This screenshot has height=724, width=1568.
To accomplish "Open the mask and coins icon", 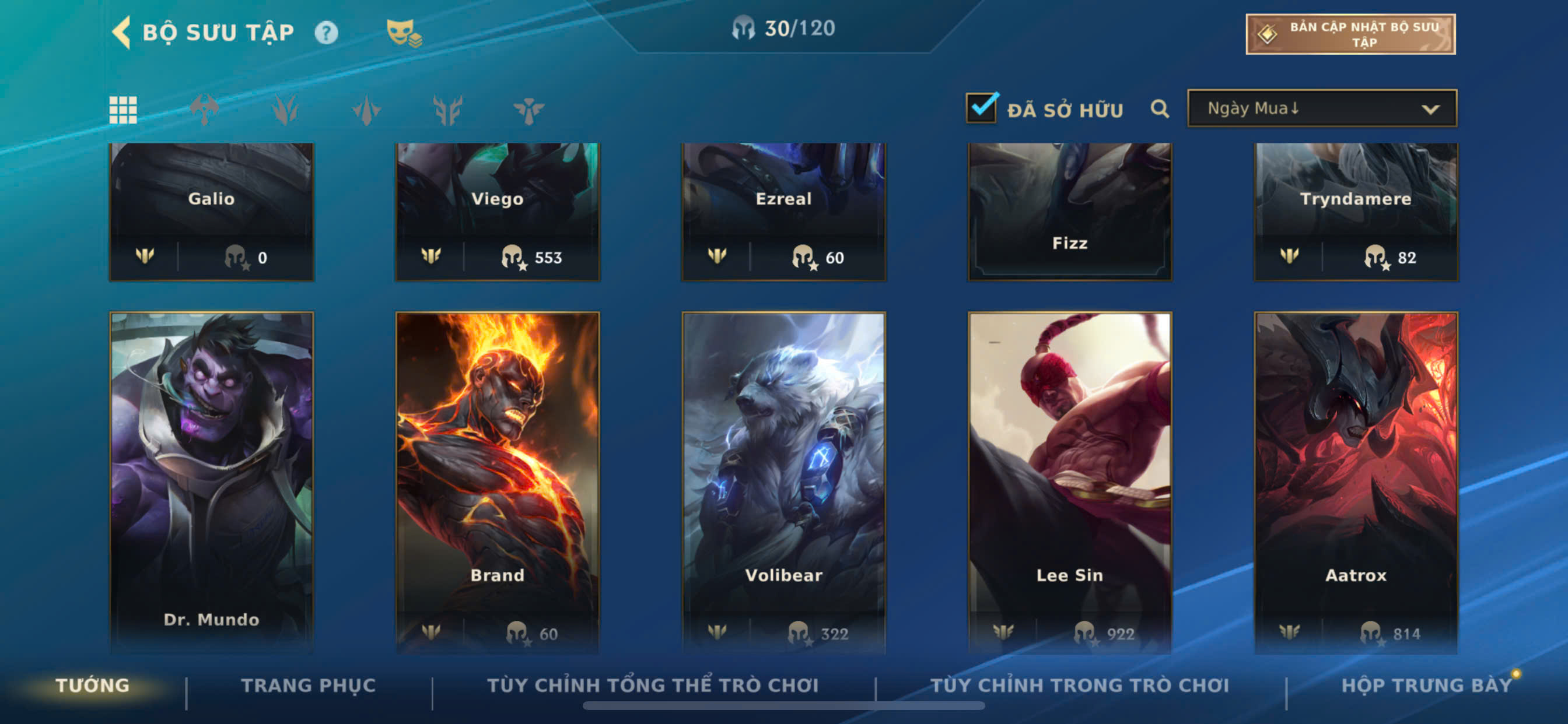I will coord(404,33).
